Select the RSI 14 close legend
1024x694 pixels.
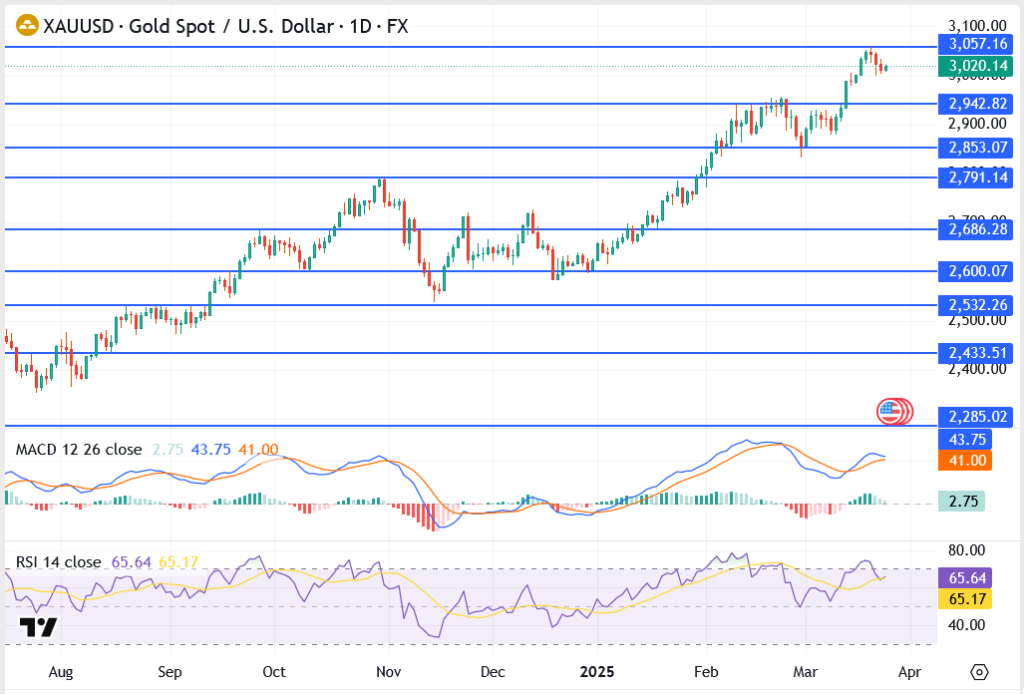pyautogui.click(x=58, y=562)
